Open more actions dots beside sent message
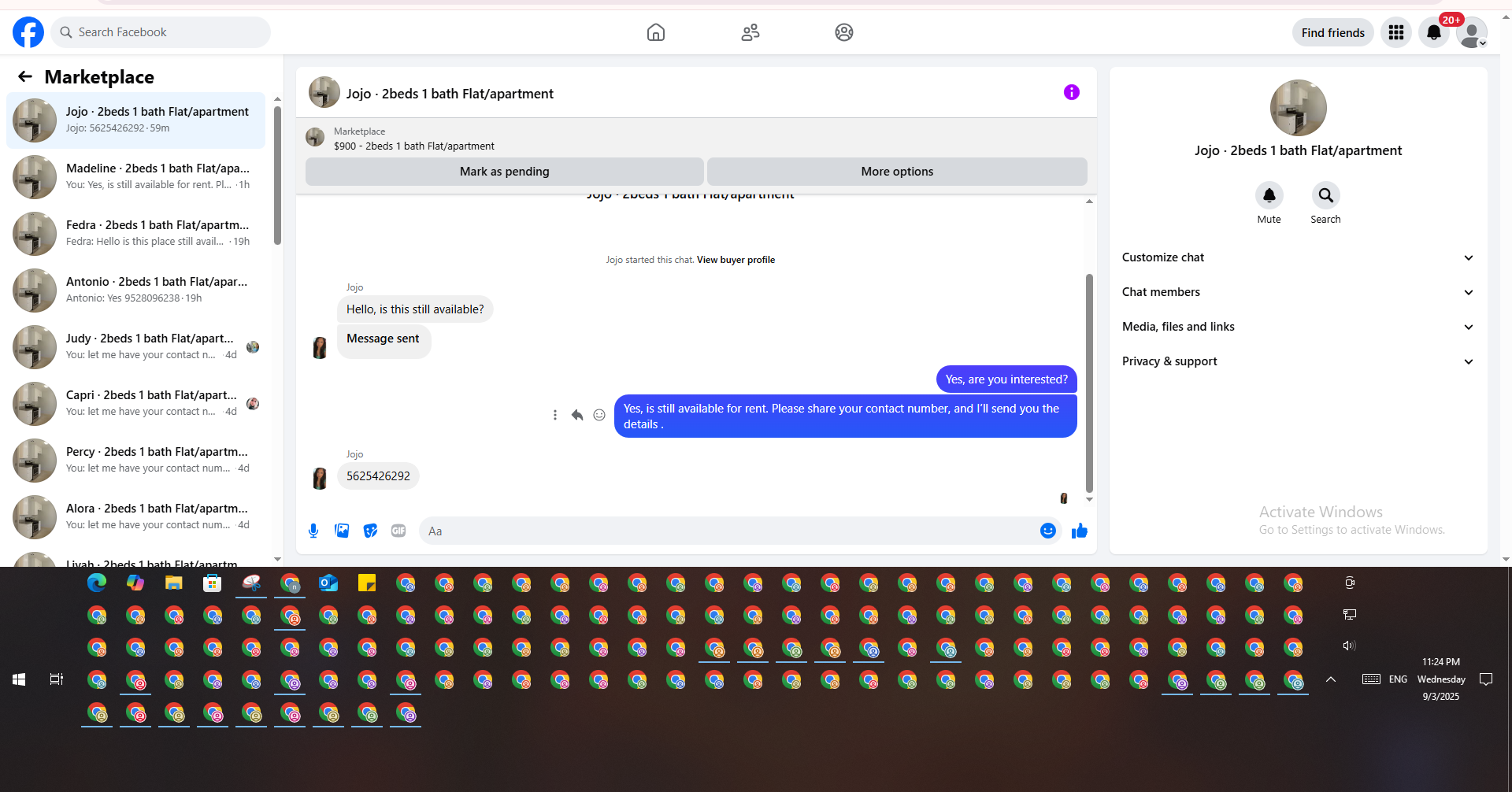The image size is (1512, 792). coord(555,415)
